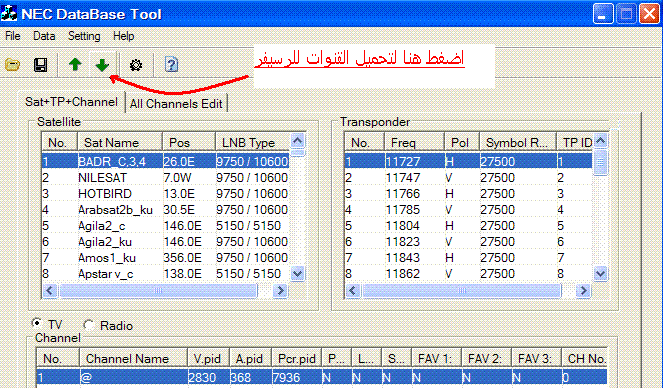Select the BADR_C,3,4 satellite row
The width and height of the screenshot is (664, 390).
point(166,161)
